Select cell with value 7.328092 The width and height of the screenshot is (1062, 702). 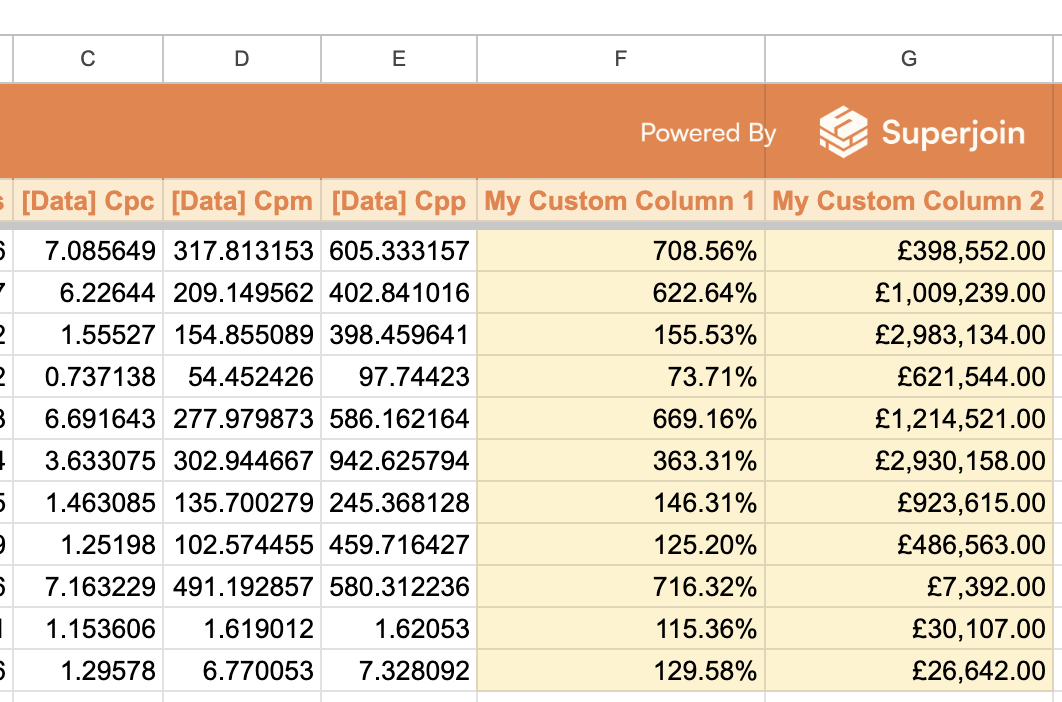point(399,671)
